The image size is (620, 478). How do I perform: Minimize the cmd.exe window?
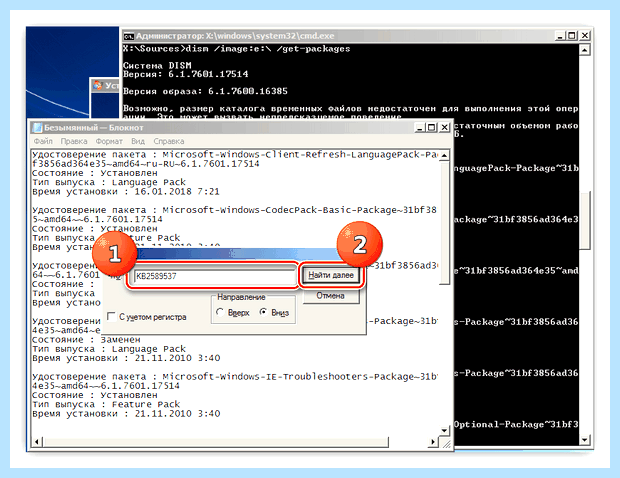click(560, 36)
